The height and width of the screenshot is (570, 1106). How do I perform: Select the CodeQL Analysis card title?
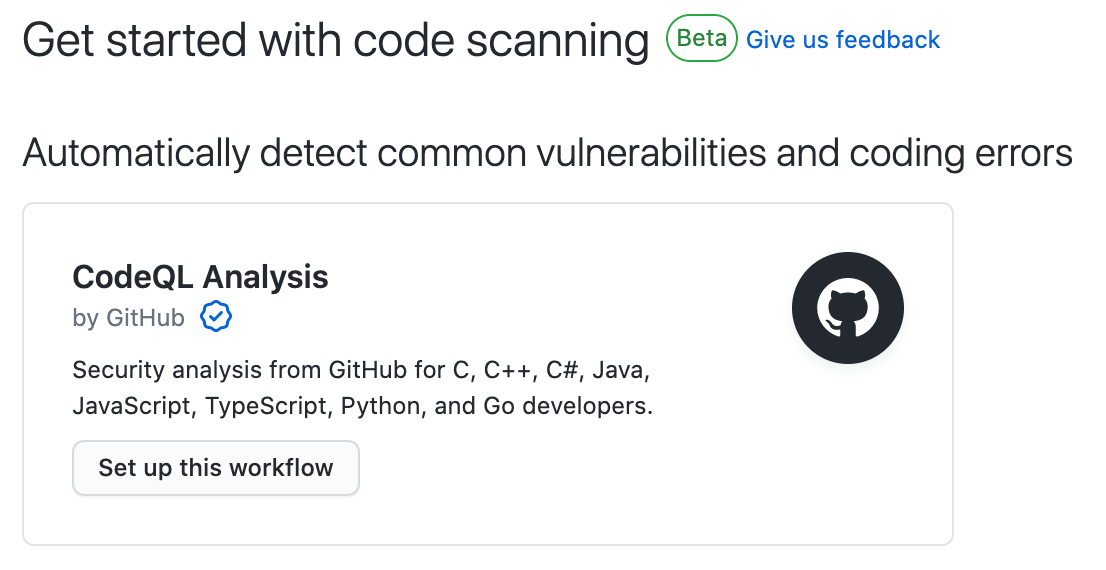200,277
